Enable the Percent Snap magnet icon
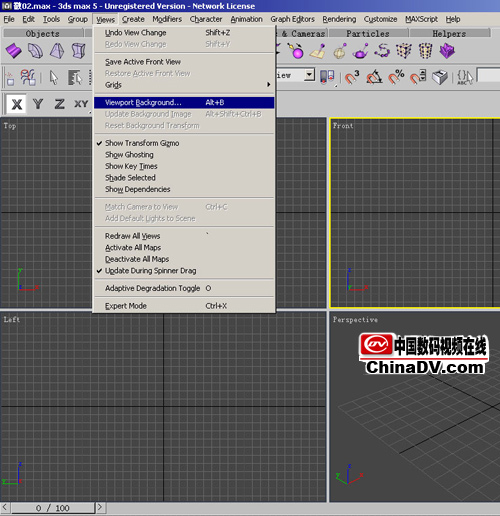Image resolution: width=500 pixels, height=516 pixels. (396, 77)
